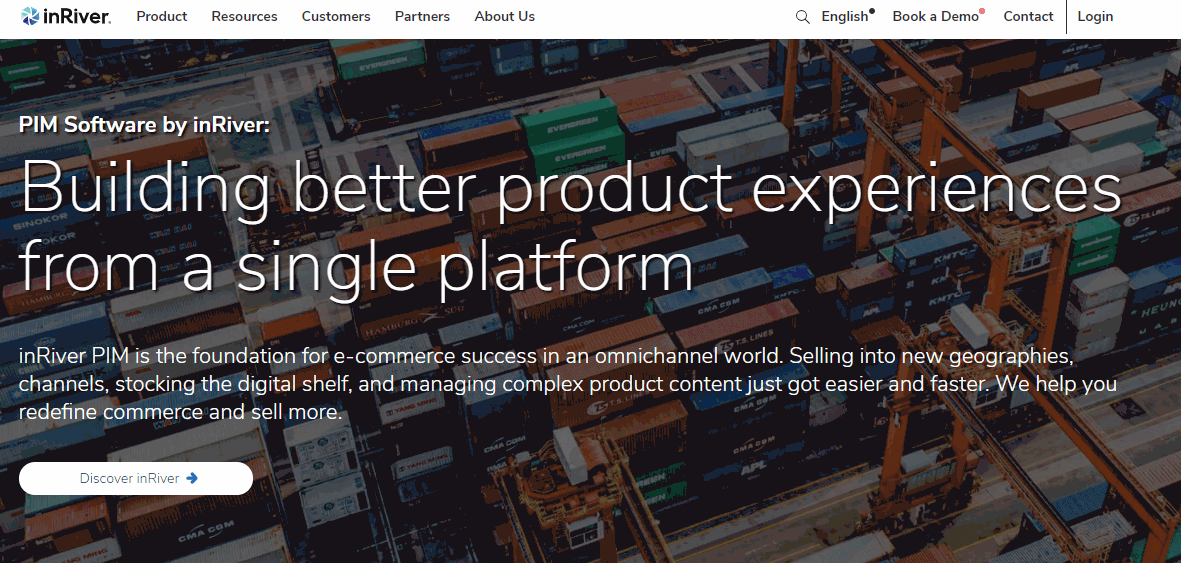
Task: Click the inRiver swirl logo icon
Action: pos(30,16)
